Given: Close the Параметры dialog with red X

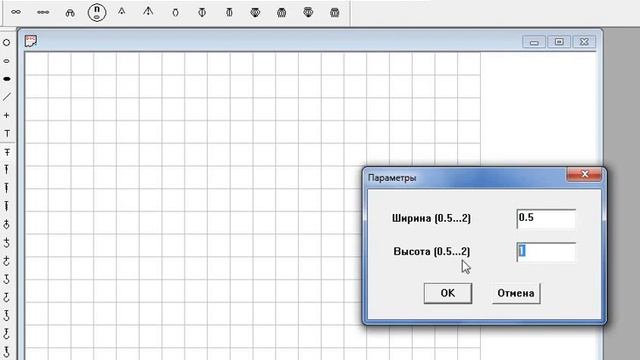Looking at the screenshot, I should tap(584, 175).
